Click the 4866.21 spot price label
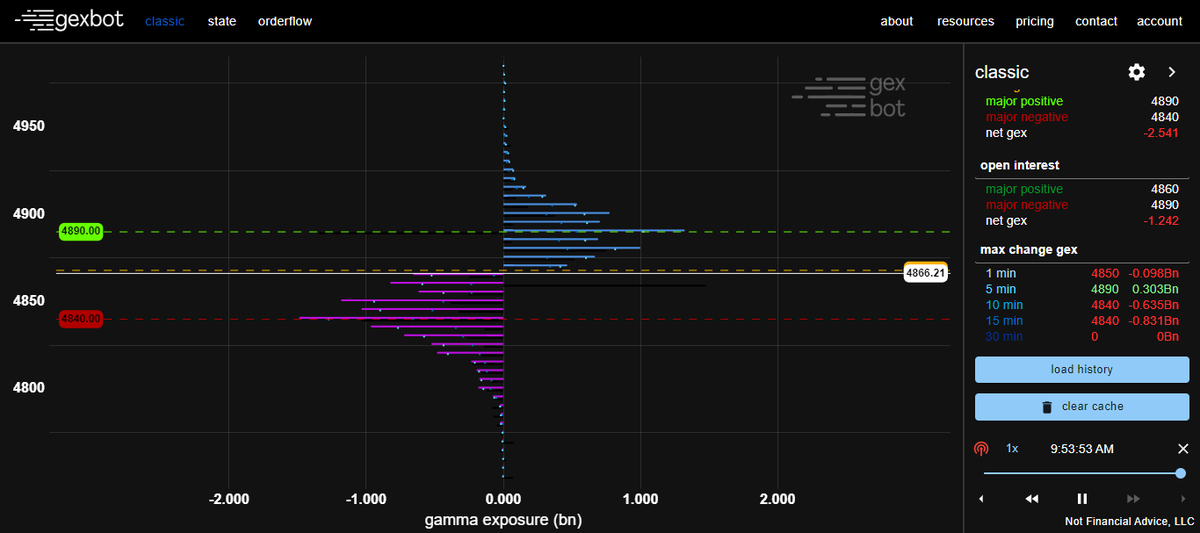The image size is (1200, 533). pos(925,272)
